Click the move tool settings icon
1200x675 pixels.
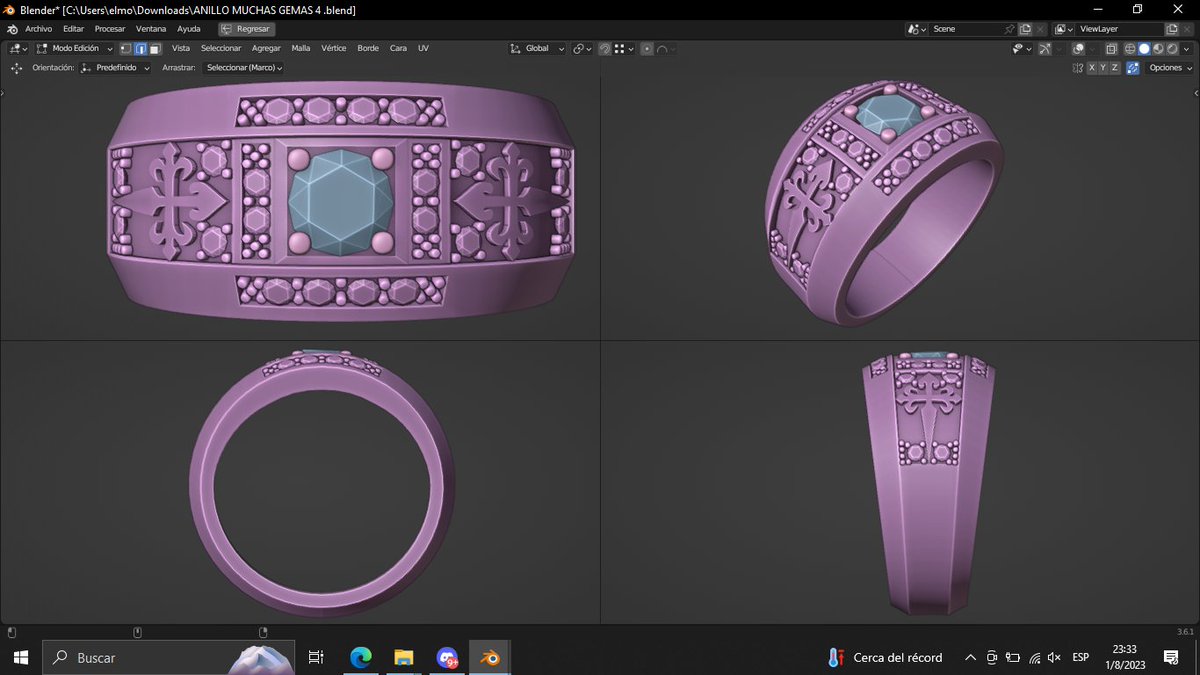[16, 68]
